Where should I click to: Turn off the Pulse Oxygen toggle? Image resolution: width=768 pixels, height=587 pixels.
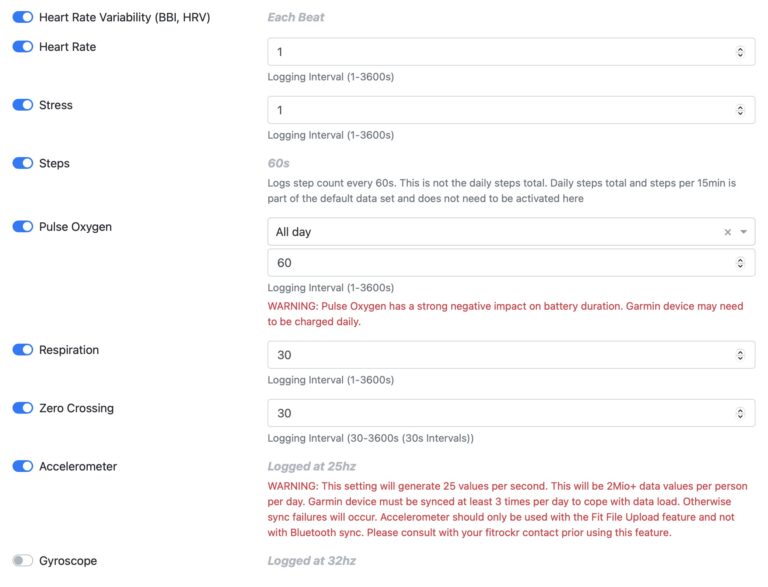[23, 226]
